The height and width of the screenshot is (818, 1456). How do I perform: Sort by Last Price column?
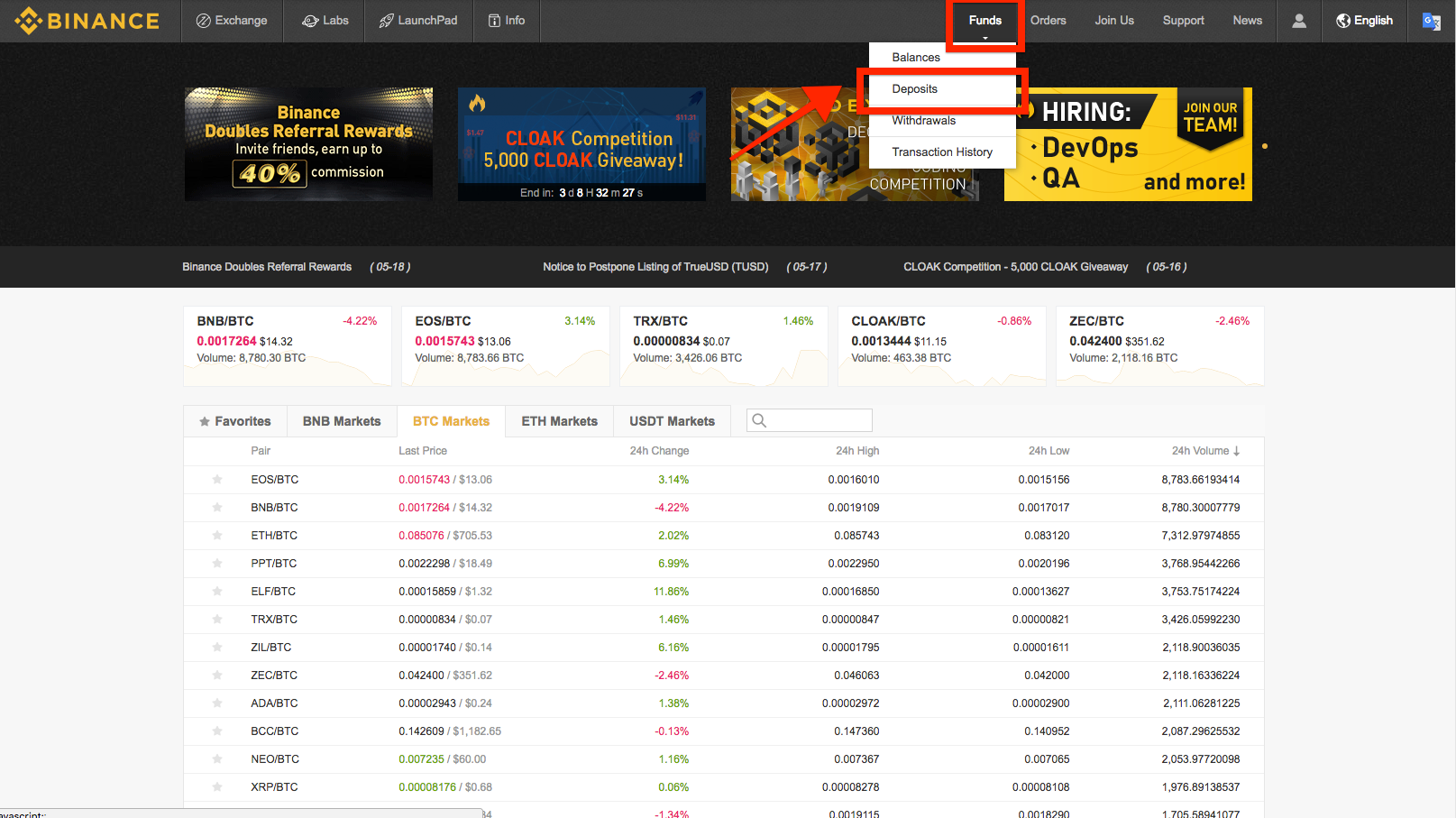coord(423,451)
